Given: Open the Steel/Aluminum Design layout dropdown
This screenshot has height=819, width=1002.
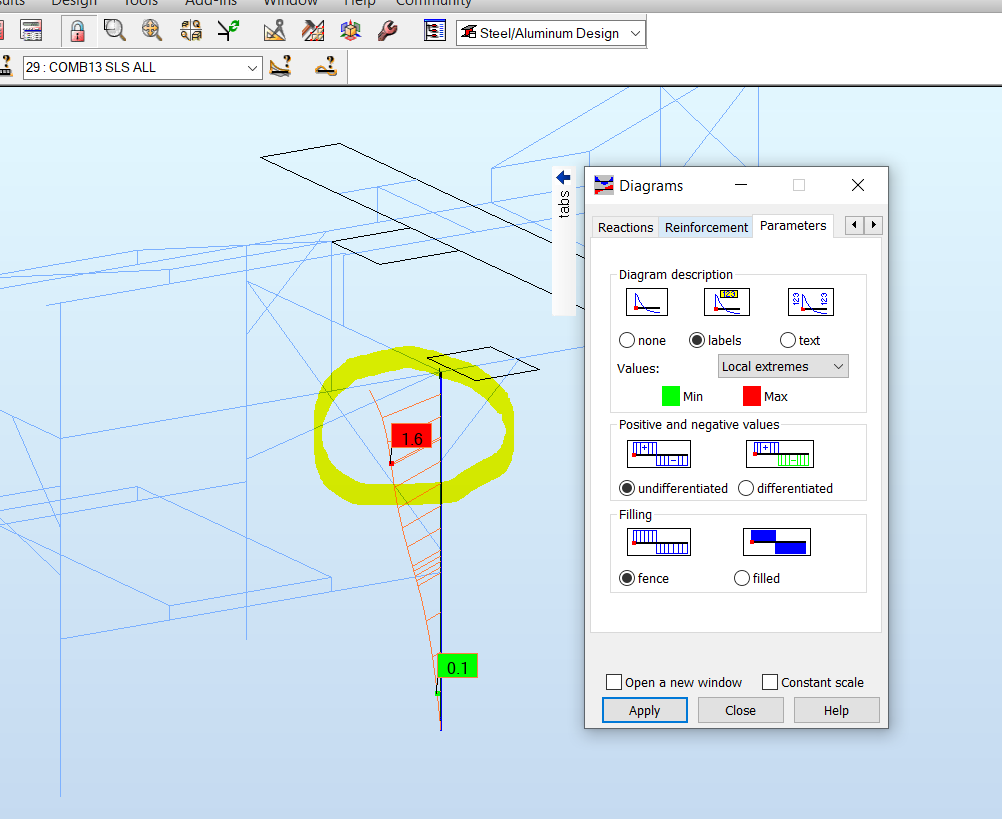Looking at the screenshot, I should pos(551,33).
